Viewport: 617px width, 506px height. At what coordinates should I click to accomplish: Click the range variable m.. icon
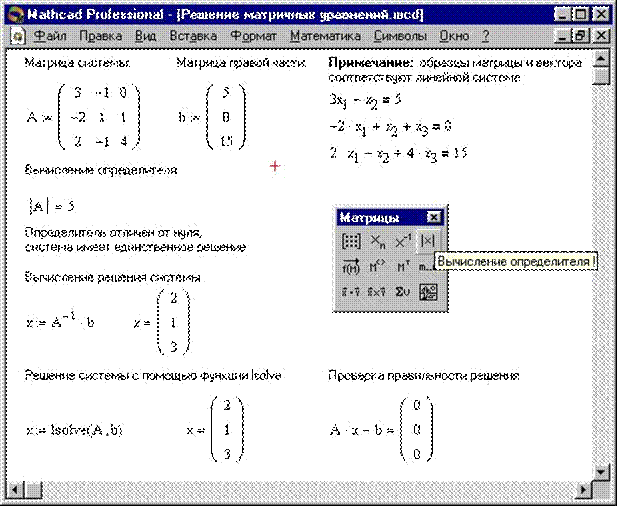coord(425,267)
